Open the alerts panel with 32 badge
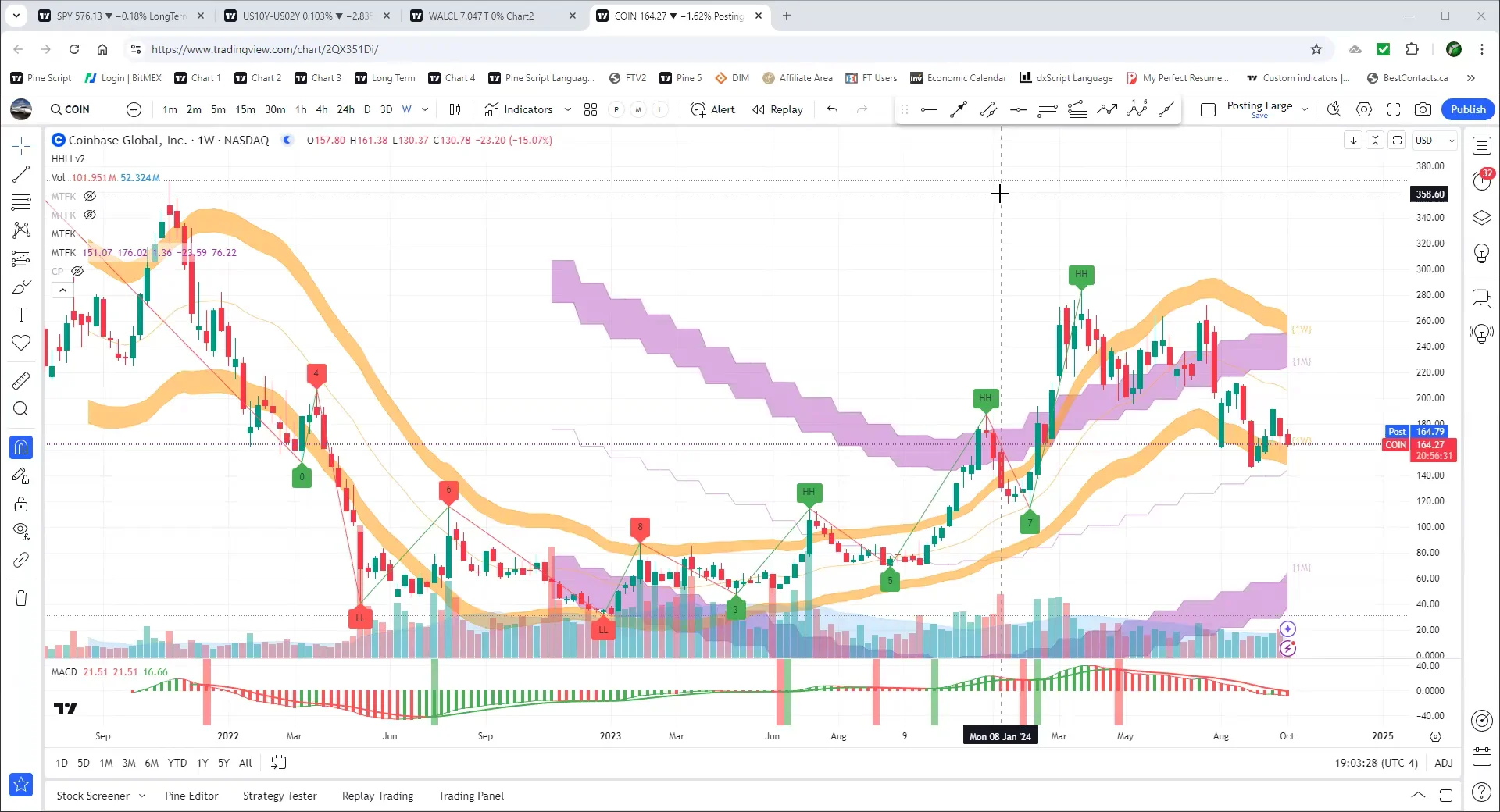 coord(1482,181)
